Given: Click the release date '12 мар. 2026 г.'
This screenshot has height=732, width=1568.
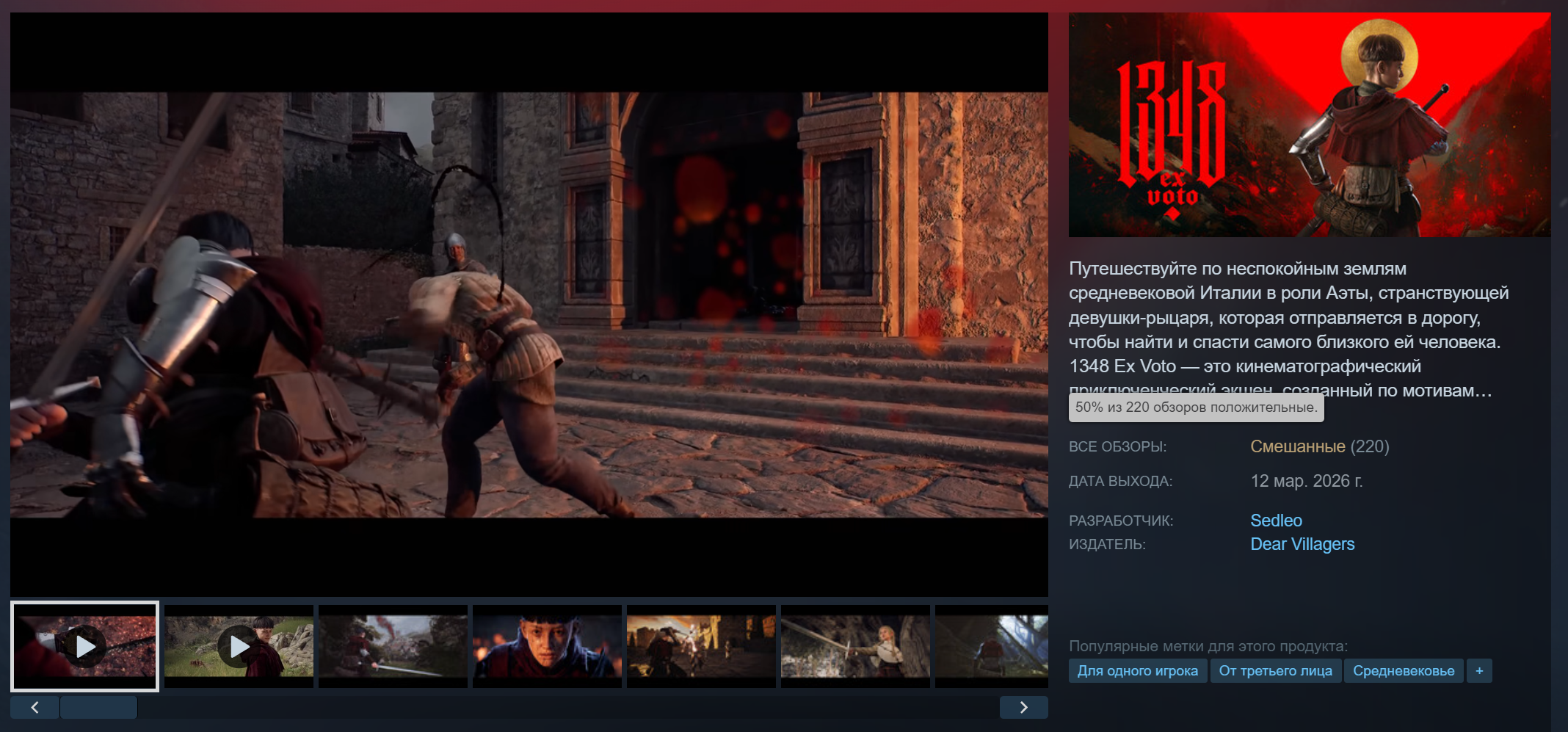Looking at the screenshot, I should pos(1307,481).
